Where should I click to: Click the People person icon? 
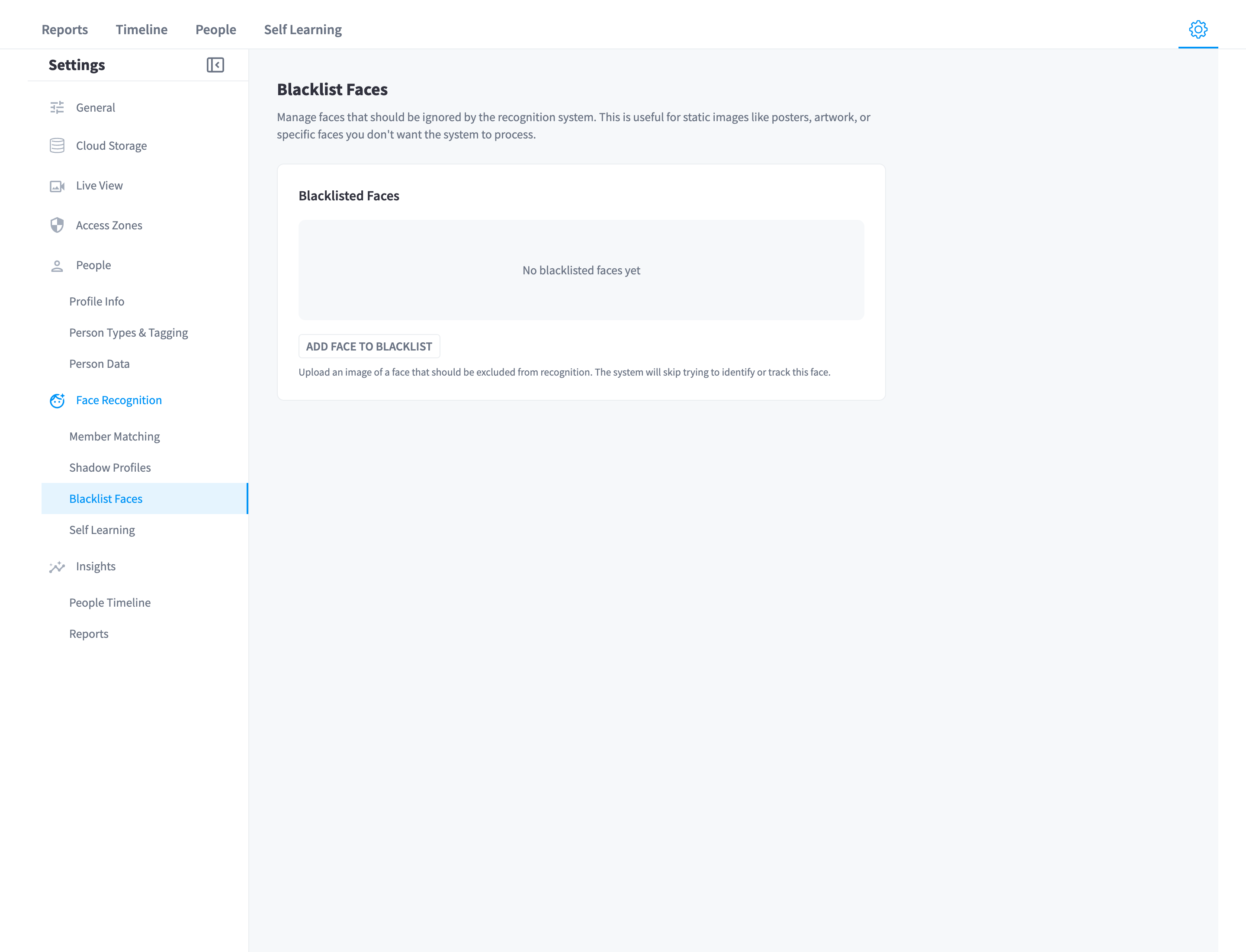57,266
